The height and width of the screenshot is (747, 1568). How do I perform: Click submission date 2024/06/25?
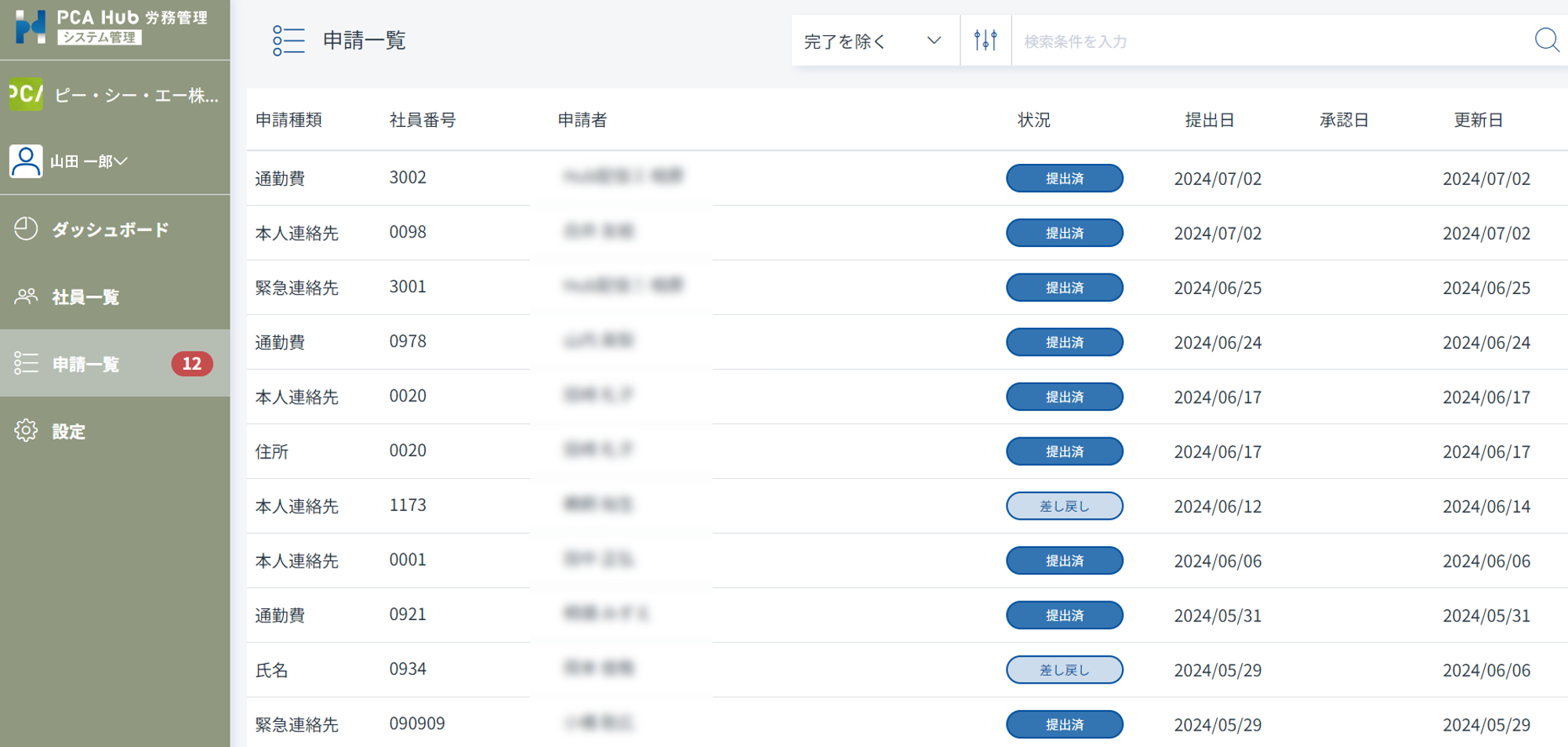pyautogui.click(x=1218, y=288)
